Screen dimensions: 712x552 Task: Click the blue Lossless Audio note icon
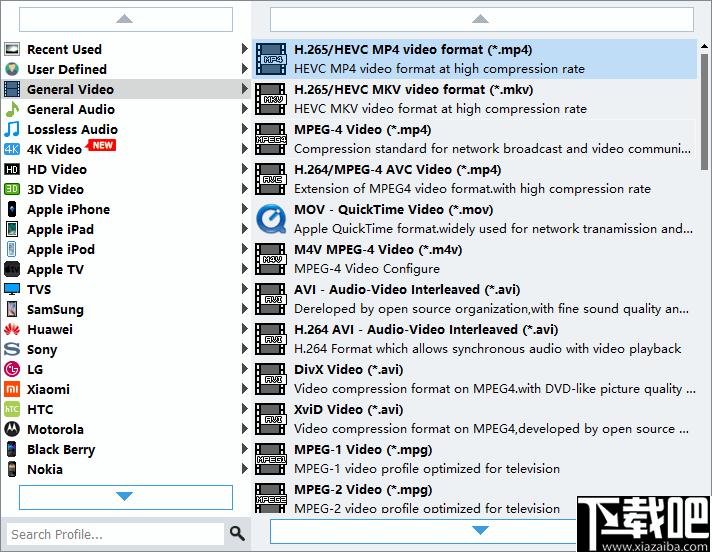coord(12,129)
